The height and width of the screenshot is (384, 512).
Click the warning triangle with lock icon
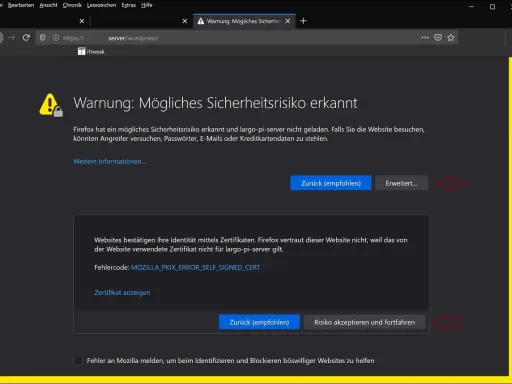tap(51, 105)
